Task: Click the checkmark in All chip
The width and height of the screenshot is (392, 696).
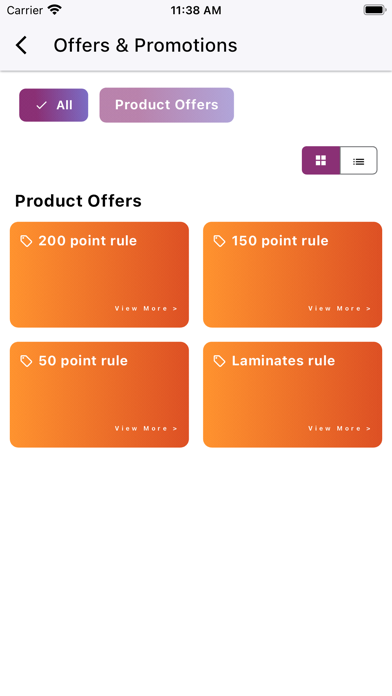Action: tap(41, 105)
